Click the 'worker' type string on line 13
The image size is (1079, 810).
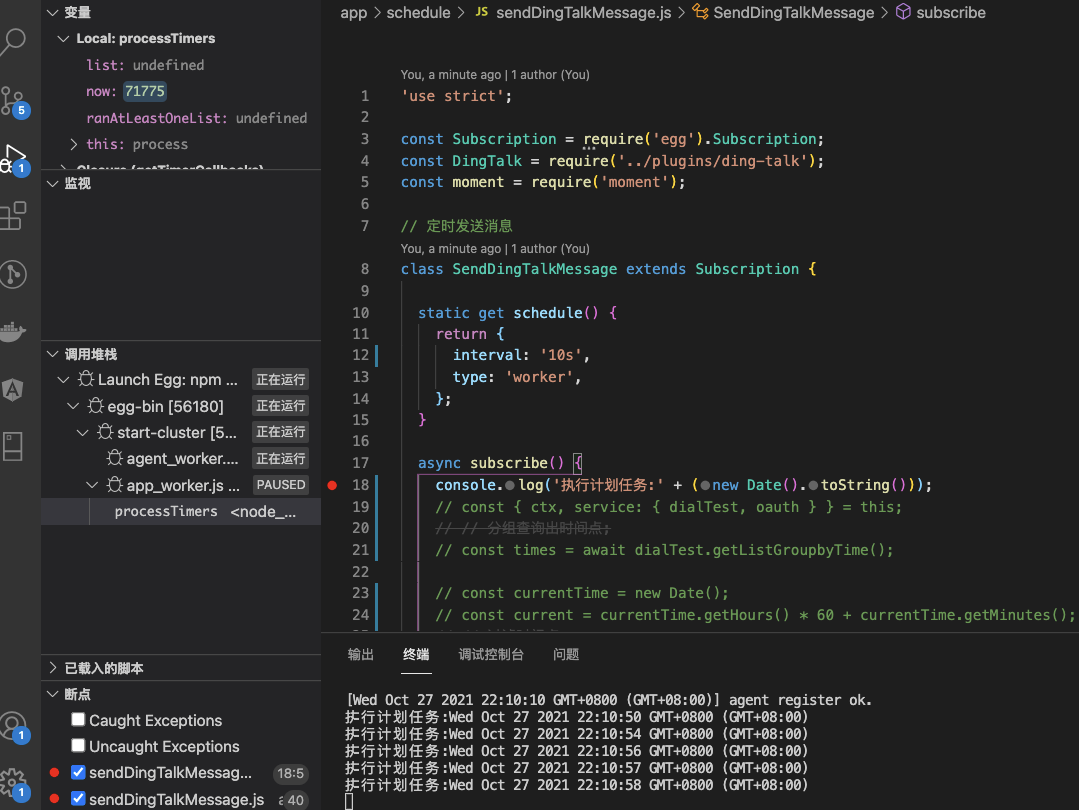tap(539, 377)
